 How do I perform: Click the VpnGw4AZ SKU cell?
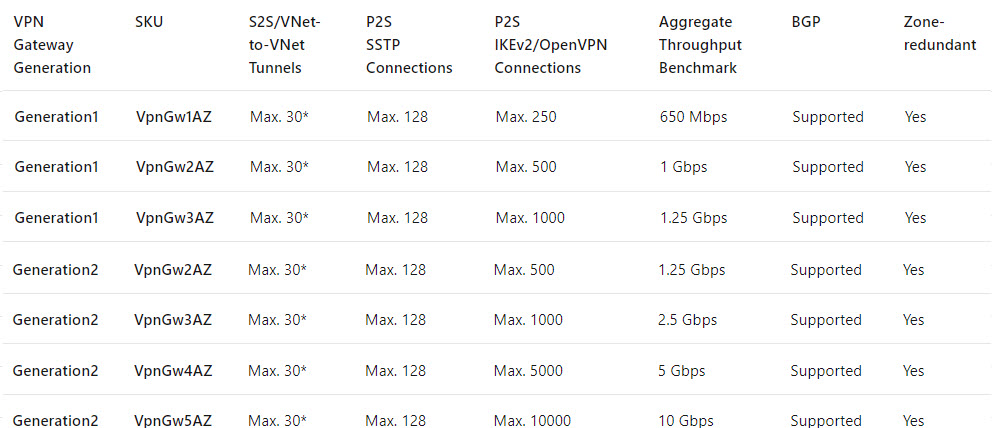[173, 371]
